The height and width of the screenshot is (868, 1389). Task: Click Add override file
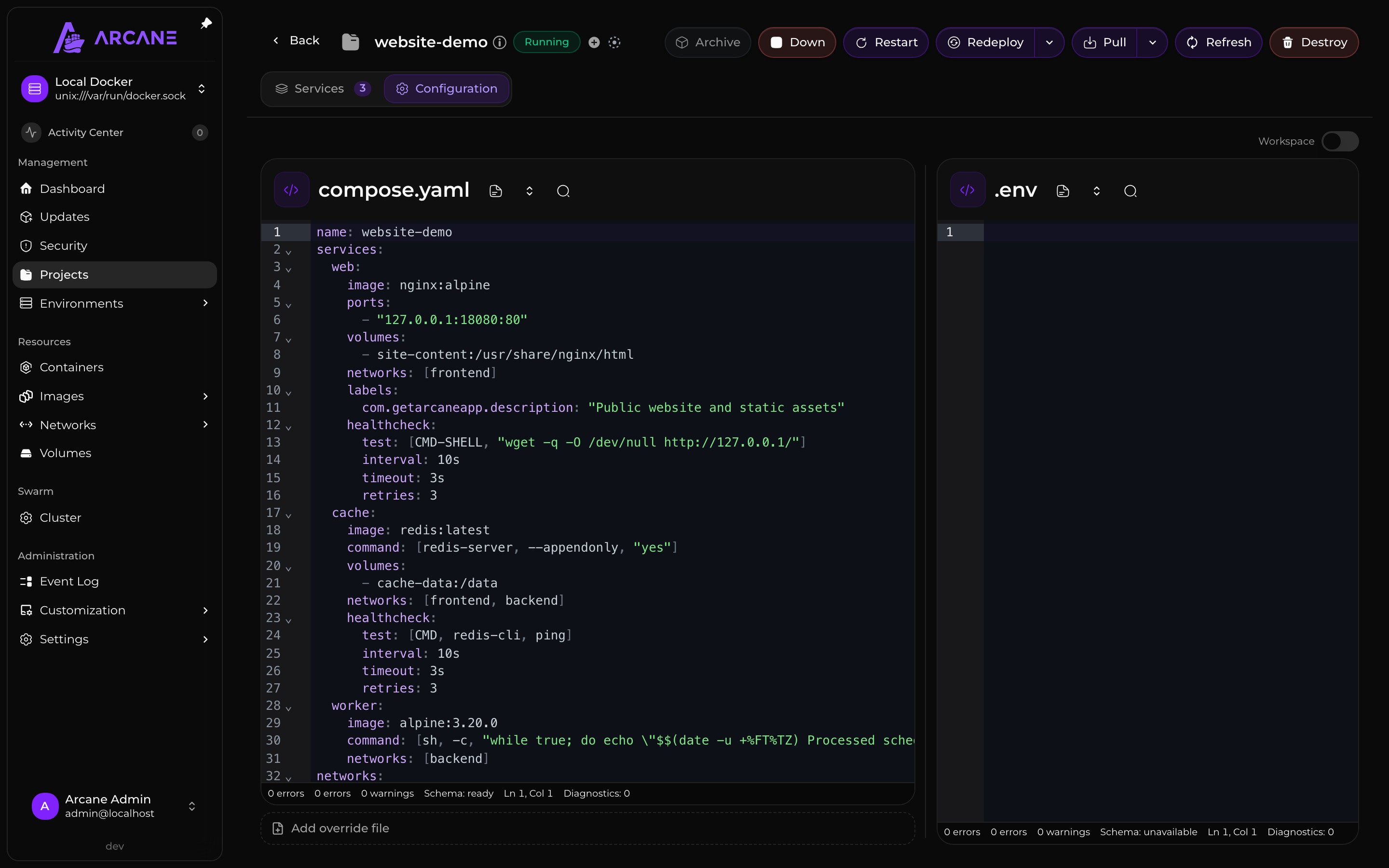pos(588,828)
